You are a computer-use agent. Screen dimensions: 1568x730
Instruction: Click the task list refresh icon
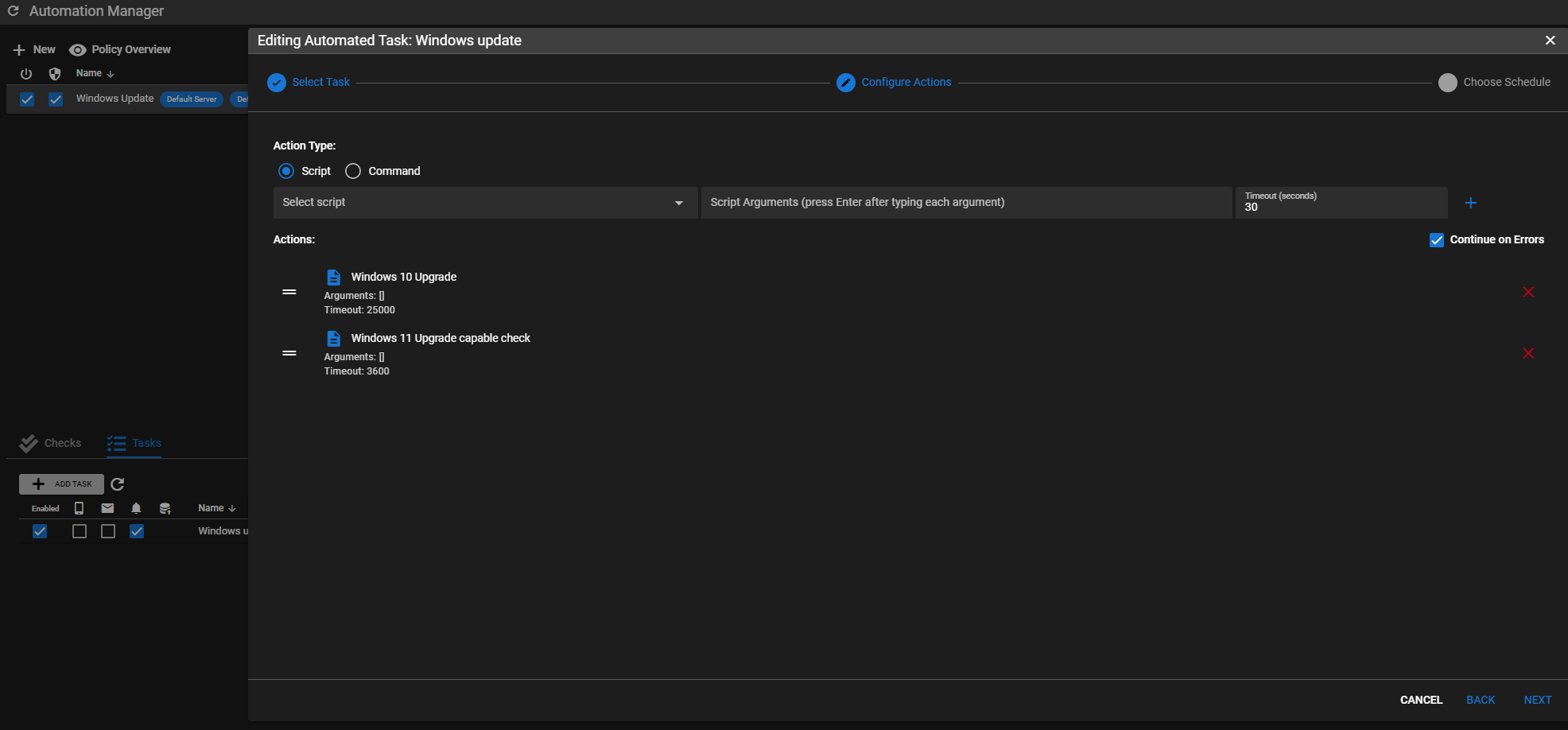click(x=117, y=483)
